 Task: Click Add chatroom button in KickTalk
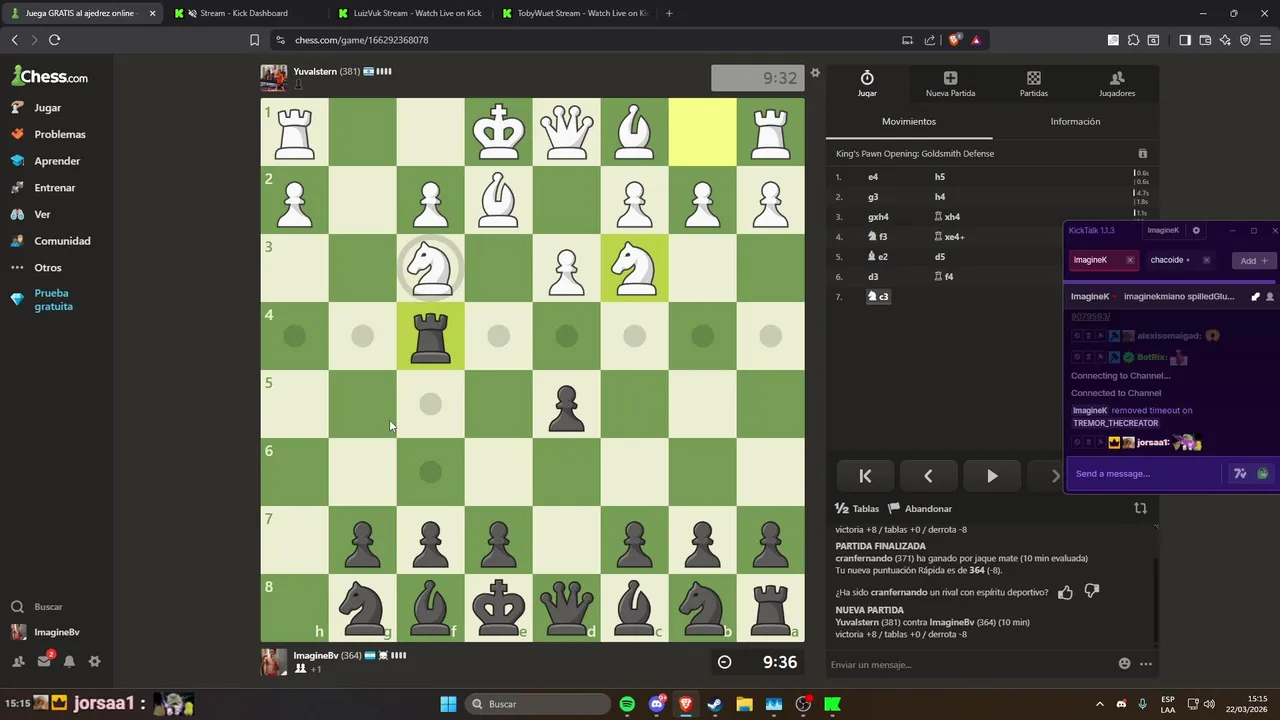1253,261
